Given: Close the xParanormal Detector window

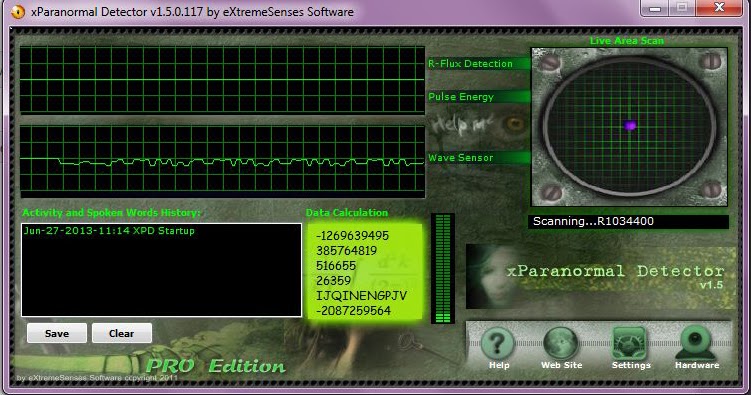Looking at the screenshot, I should (x=719, y=8).
